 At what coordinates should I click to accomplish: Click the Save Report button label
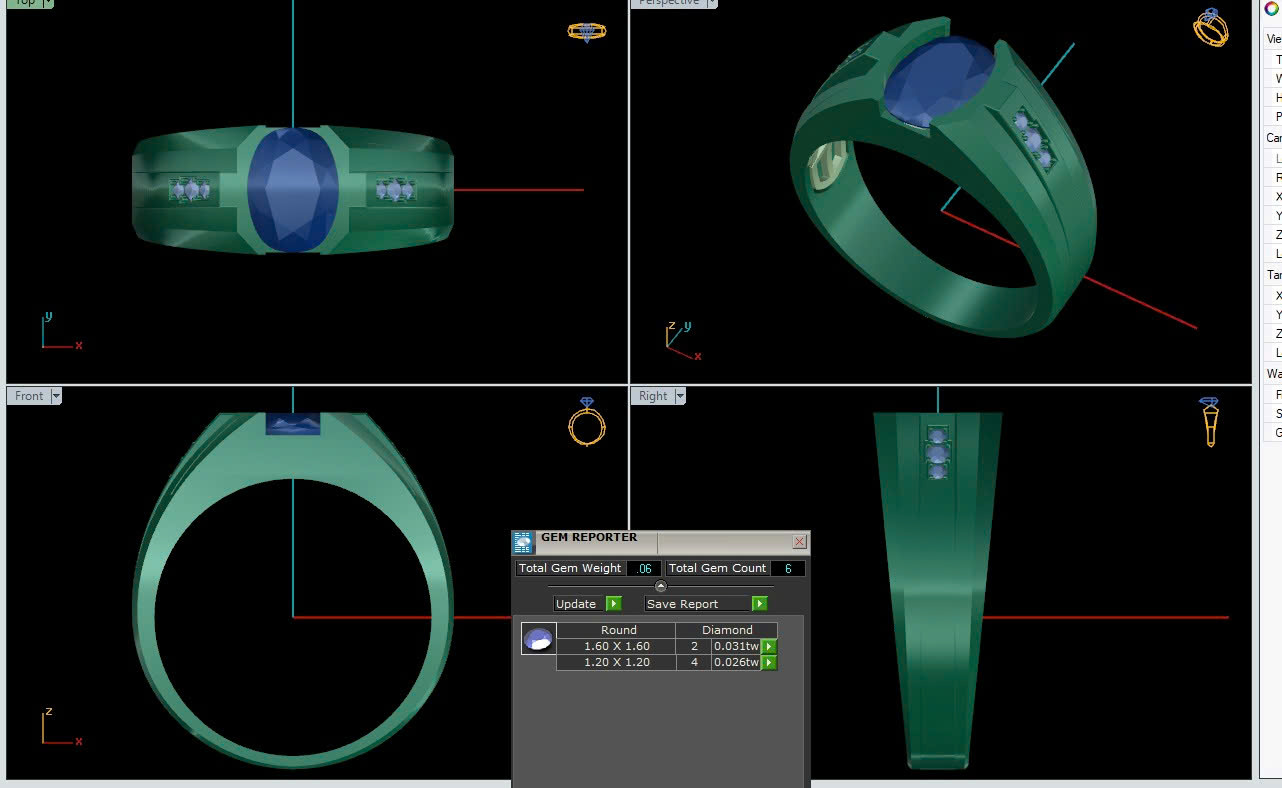[683, 604]
